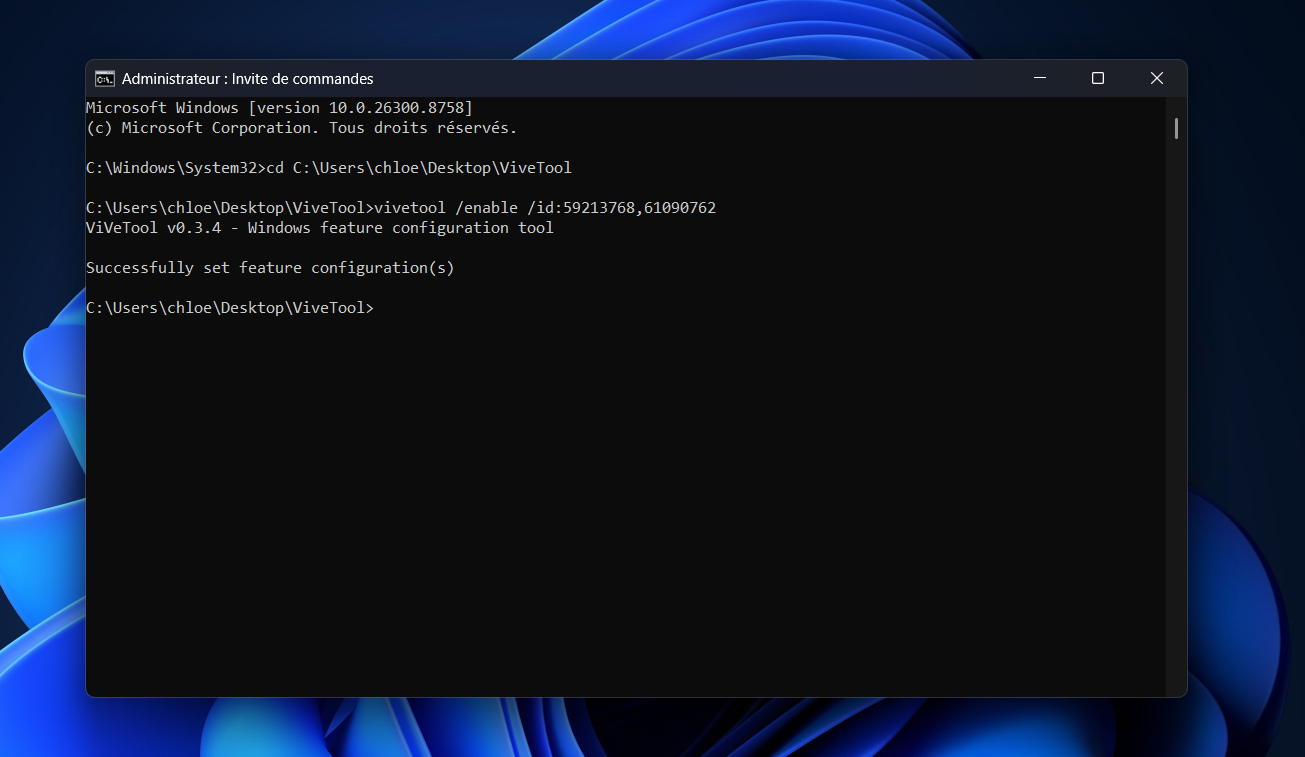The image size is (1305, 757).
Task: Click the last empty ViveTool prompt line
Action: (230, 308)
